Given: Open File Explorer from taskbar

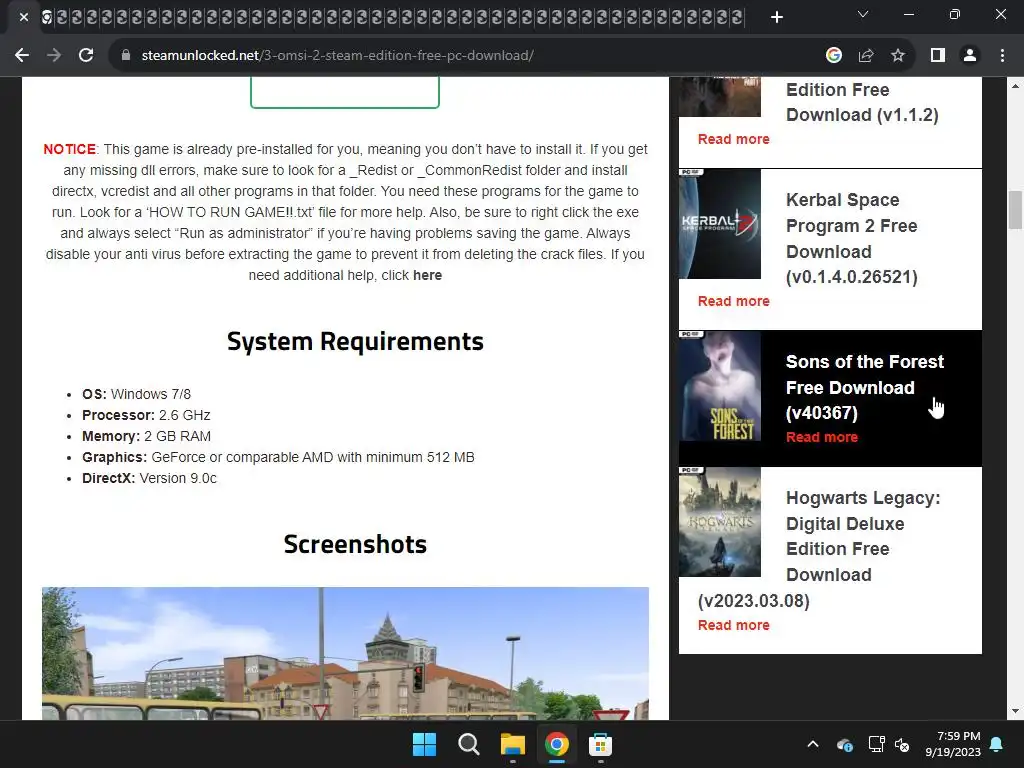Looking at the screenshot, I should point(513,744).
